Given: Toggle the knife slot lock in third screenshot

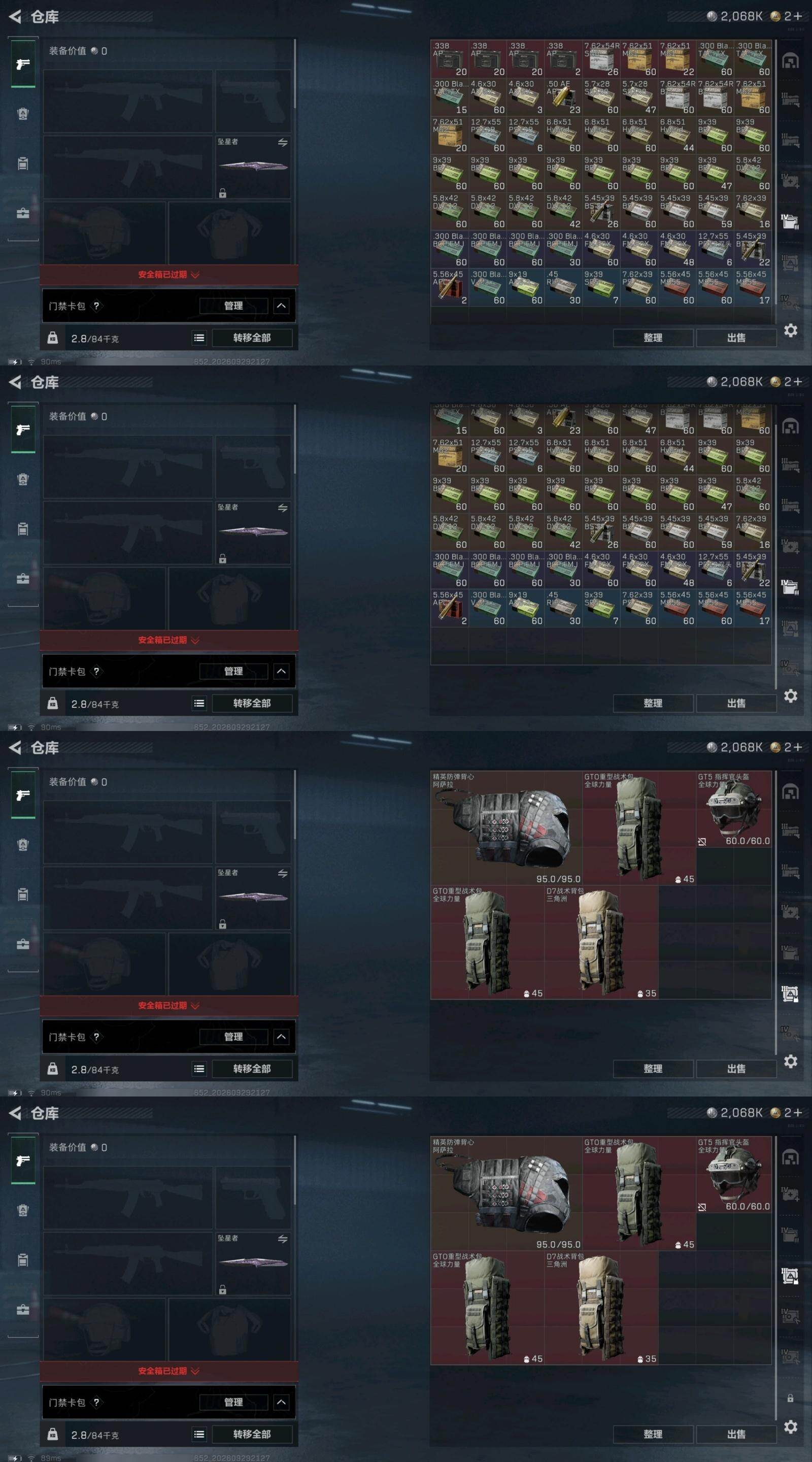Looking at the screenshot, I should coord(222,924).
